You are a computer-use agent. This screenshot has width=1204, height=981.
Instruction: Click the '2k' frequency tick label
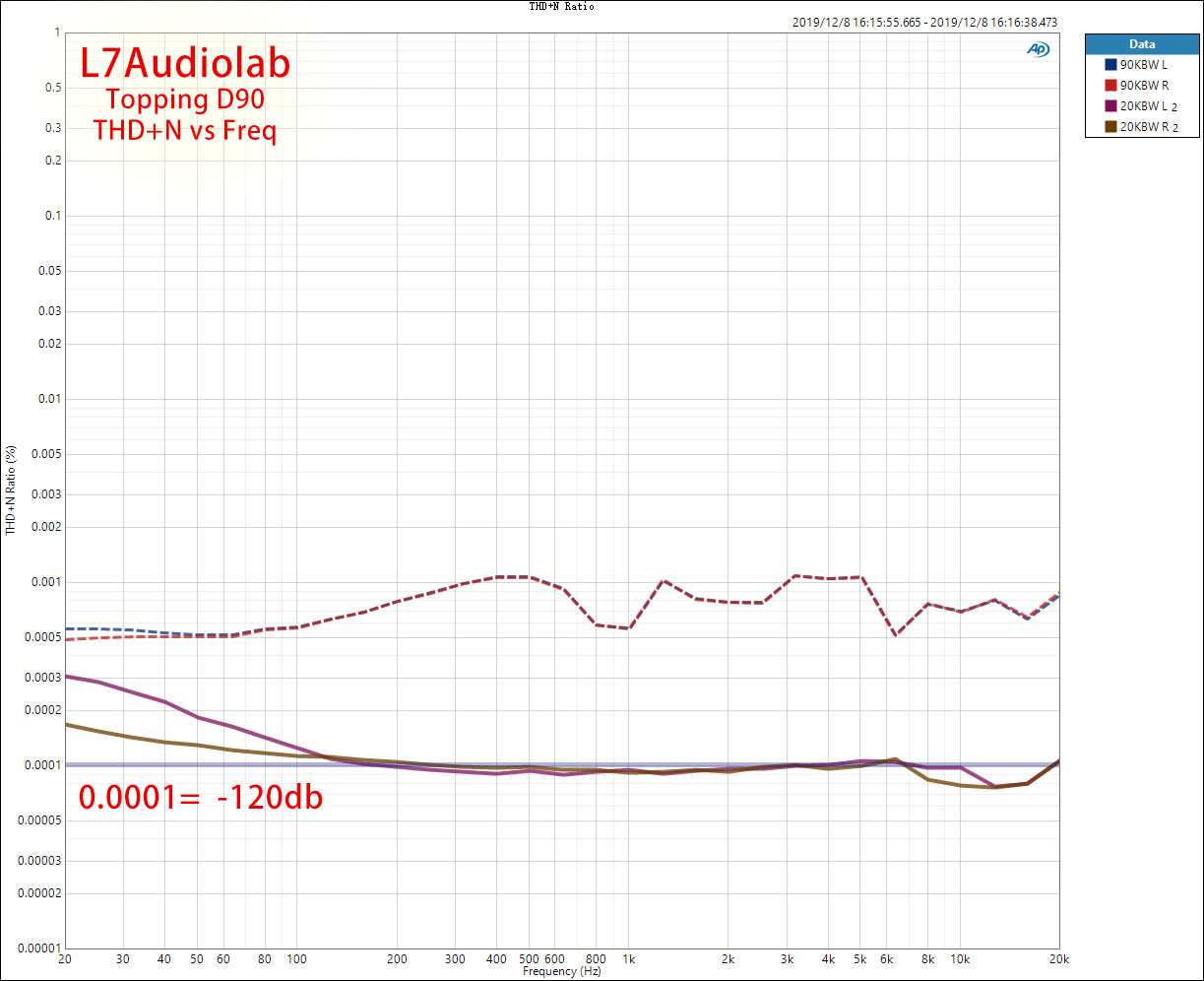[729, 959]
